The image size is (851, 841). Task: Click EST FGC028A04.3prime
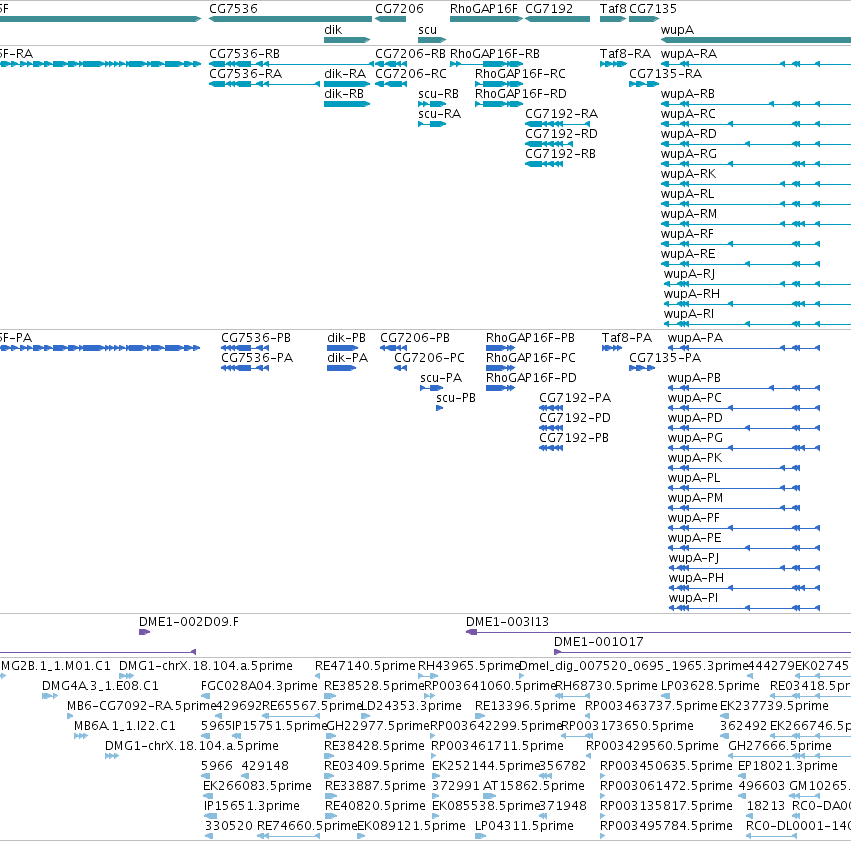click(206, 696)
